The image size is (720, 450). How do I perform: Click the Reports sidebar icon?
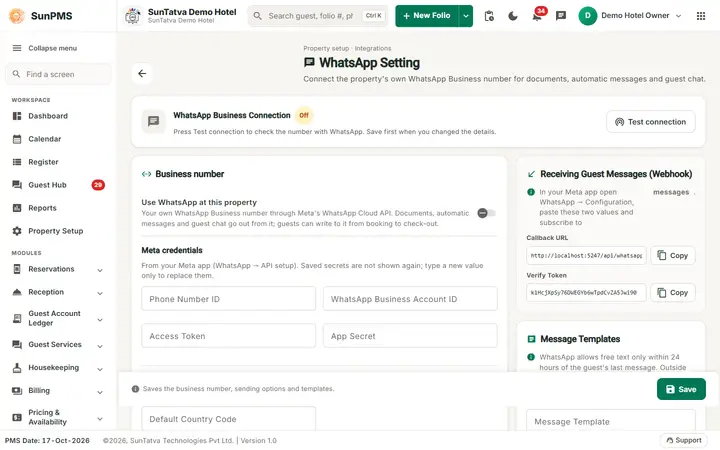coord(17,208)
